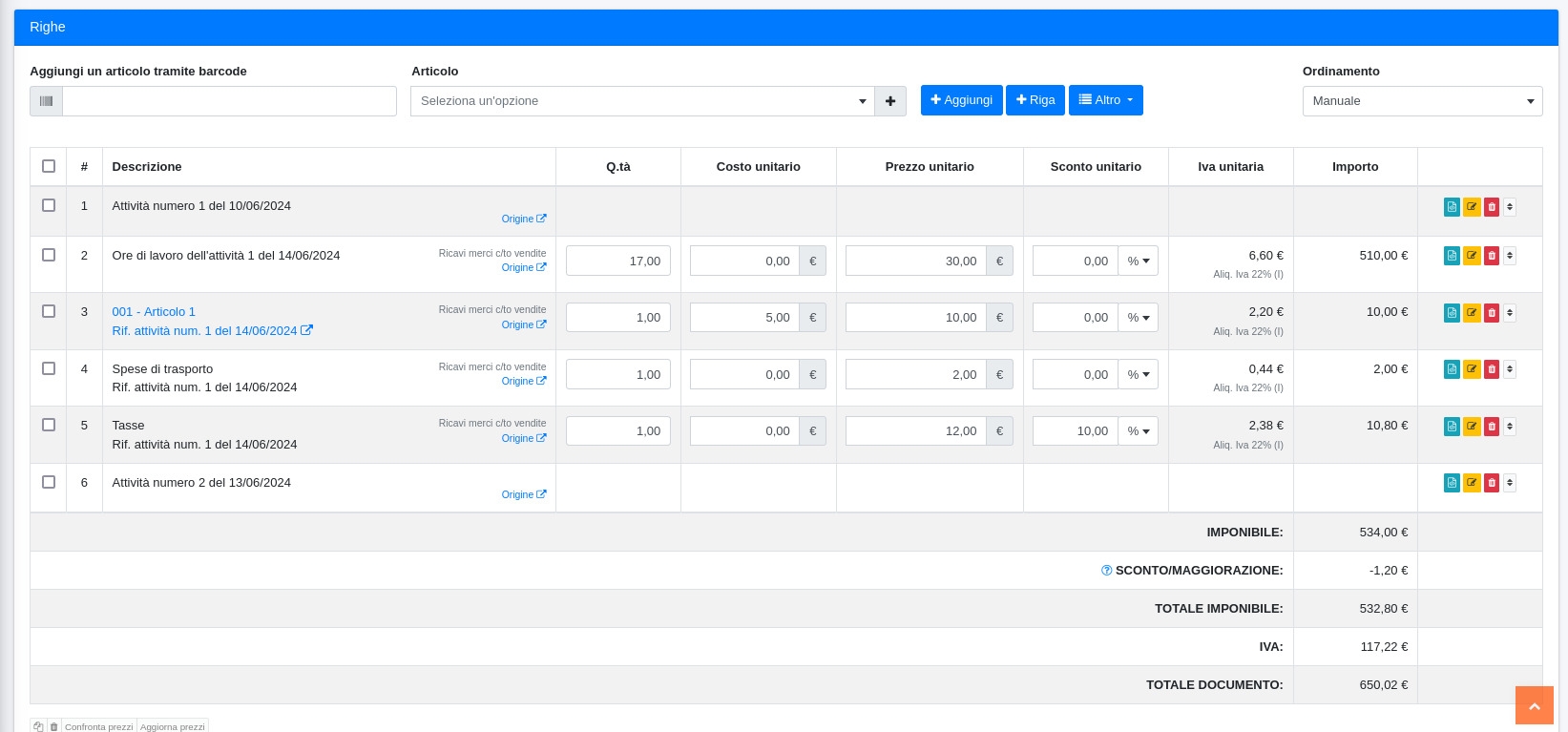Screen dimensions: 1568x732
Task: Click the plus icon next to Articolo dropdown
Action: pyautogui.click(x=890, y=101)
